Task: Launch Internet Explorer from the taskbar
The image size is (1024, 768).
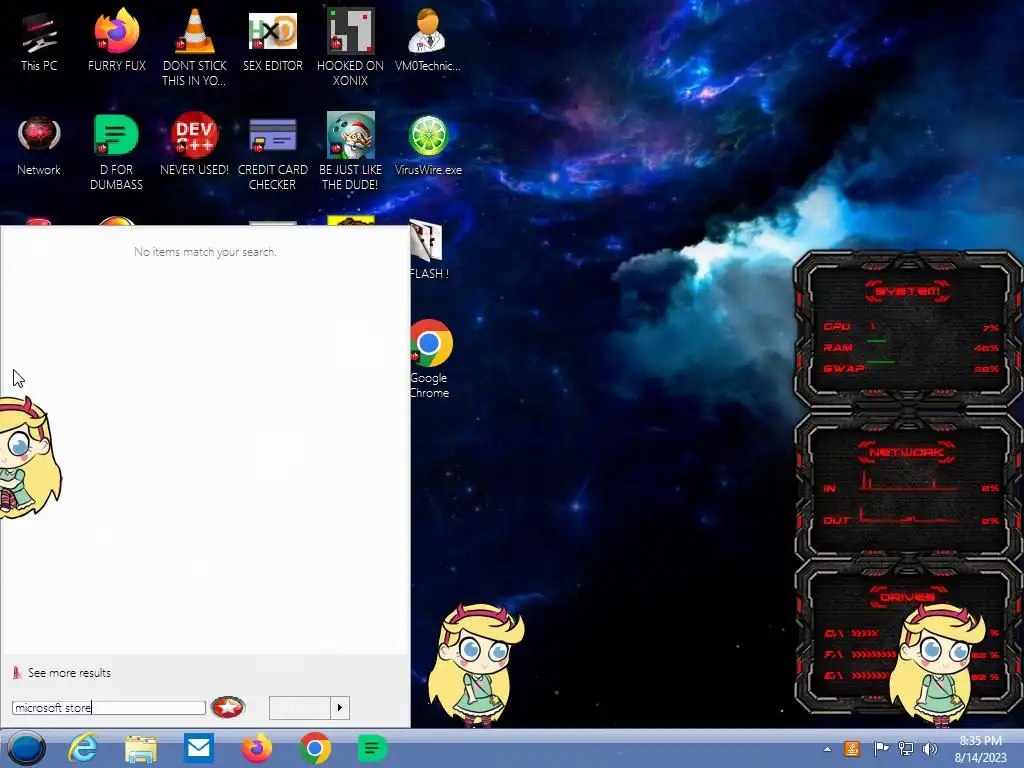Action: point(84,748)
